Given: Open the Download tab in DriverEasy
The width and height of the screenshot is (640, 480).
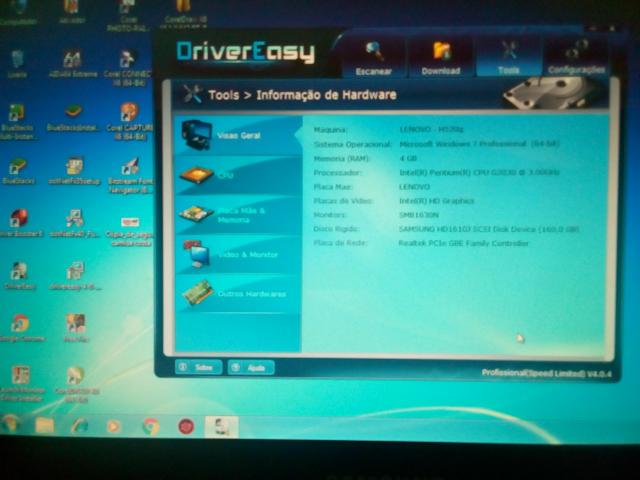Looking at the screenshot, I should [x=441, y=57].
